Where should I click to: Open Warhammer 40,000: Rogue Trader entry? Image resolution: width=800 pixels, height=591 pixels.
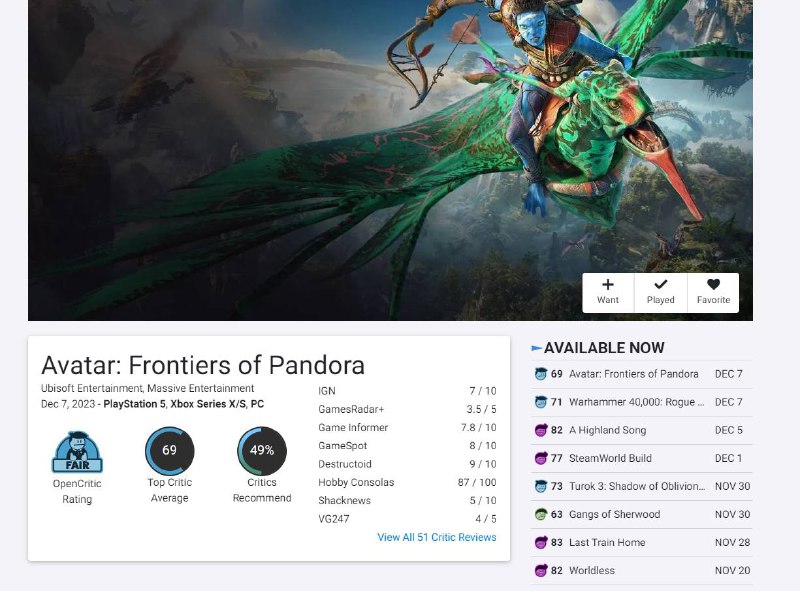click(641, 402)
